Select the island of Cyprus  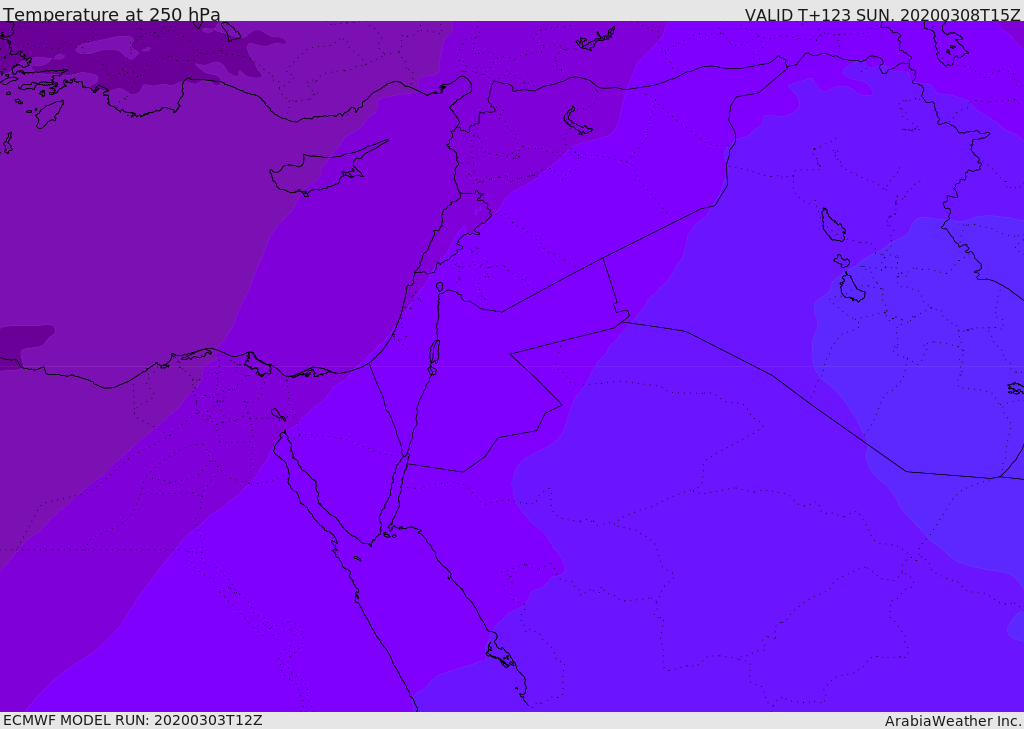click(x=320, y=174)
